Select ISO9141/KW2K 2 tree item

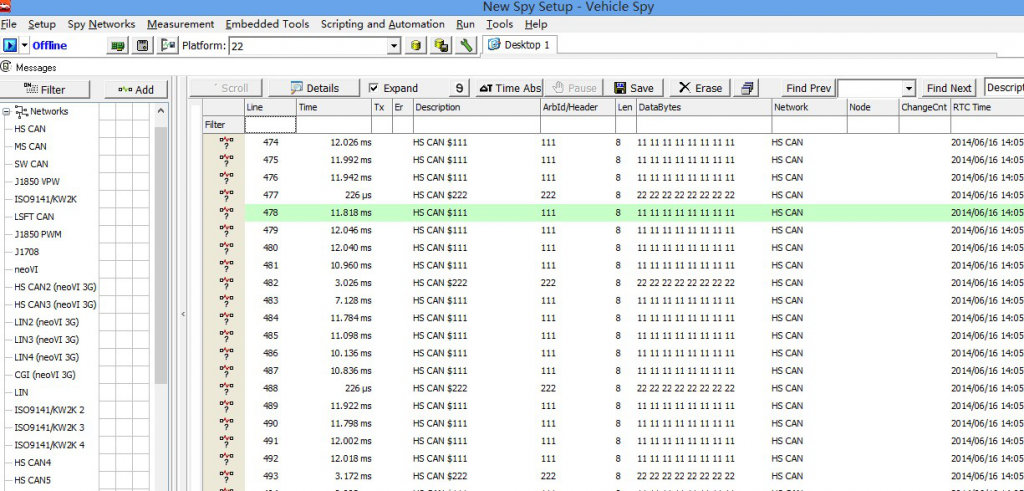click(50, 411)
